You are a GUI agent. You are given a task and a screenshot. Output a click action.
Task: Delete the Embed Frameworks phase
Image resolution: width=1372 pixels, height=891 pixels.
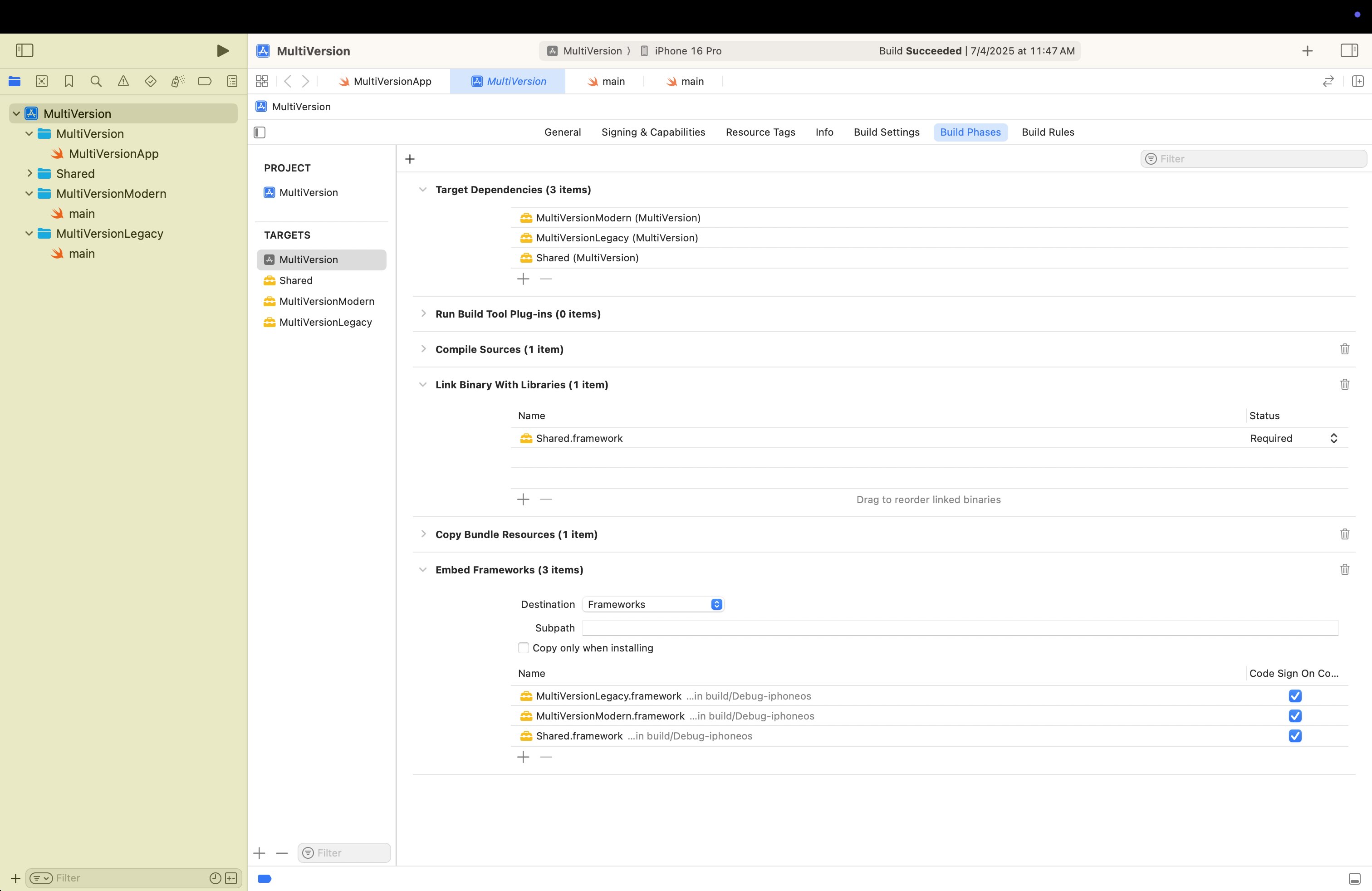tap(1344, 569)
